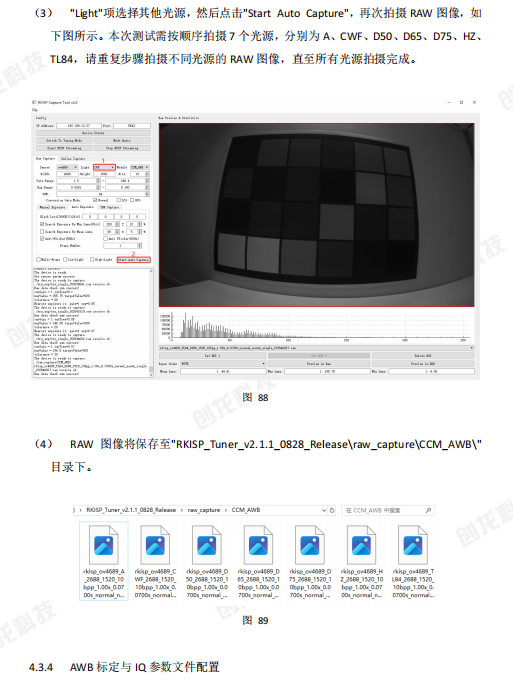
Task: Select the rkisp_ov4689_D75 file icon
Action: click(x=310, y=545)
